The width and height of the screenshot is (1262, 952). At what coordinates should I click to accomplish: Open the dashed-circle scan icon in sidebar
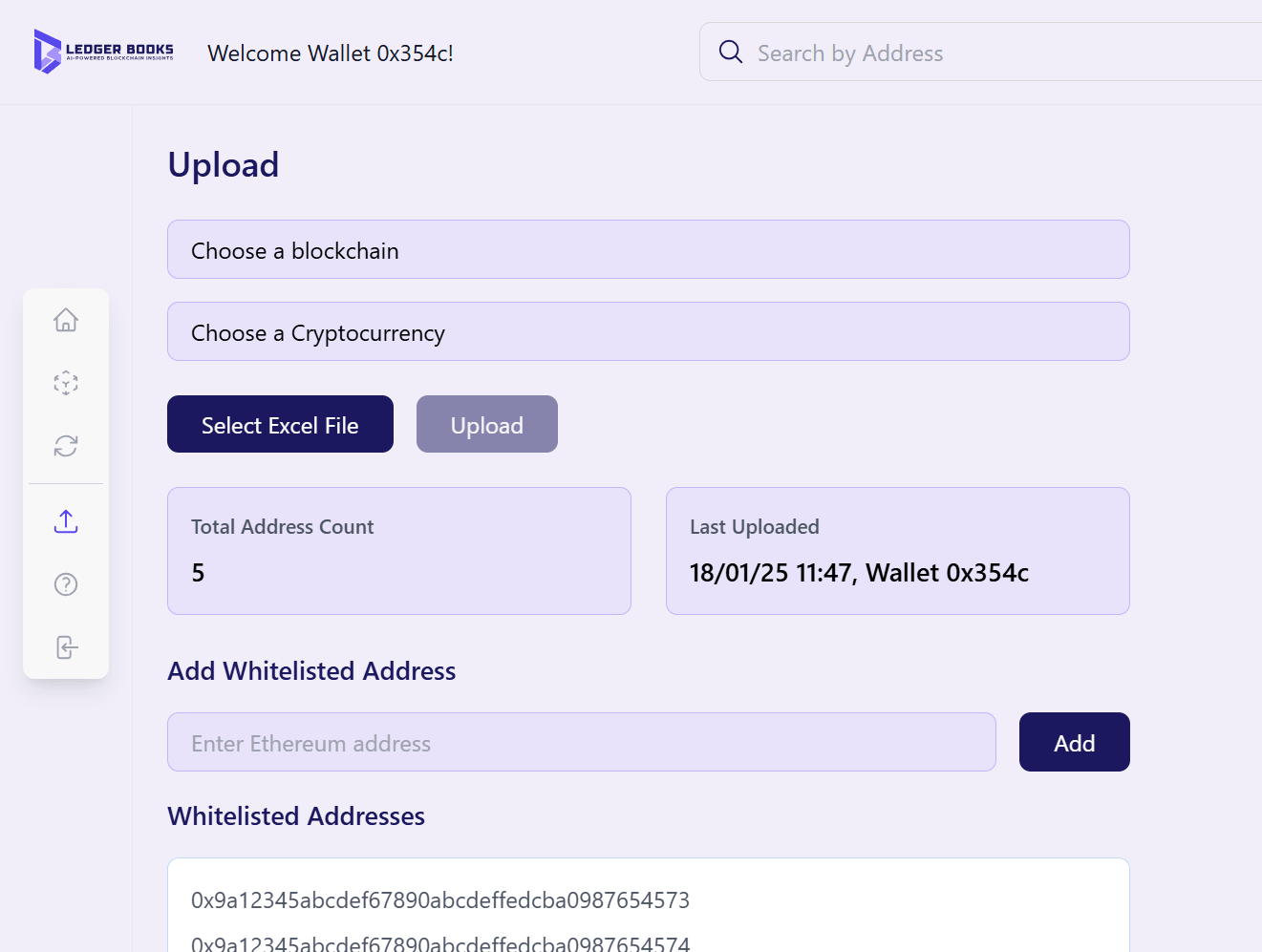click(66, 383)
